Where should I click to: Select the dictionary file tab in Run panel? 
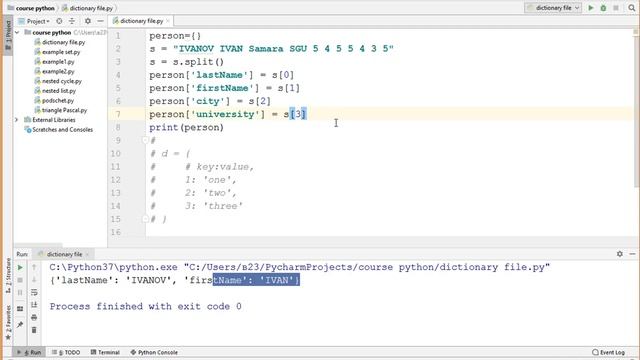tap(64, 254)
